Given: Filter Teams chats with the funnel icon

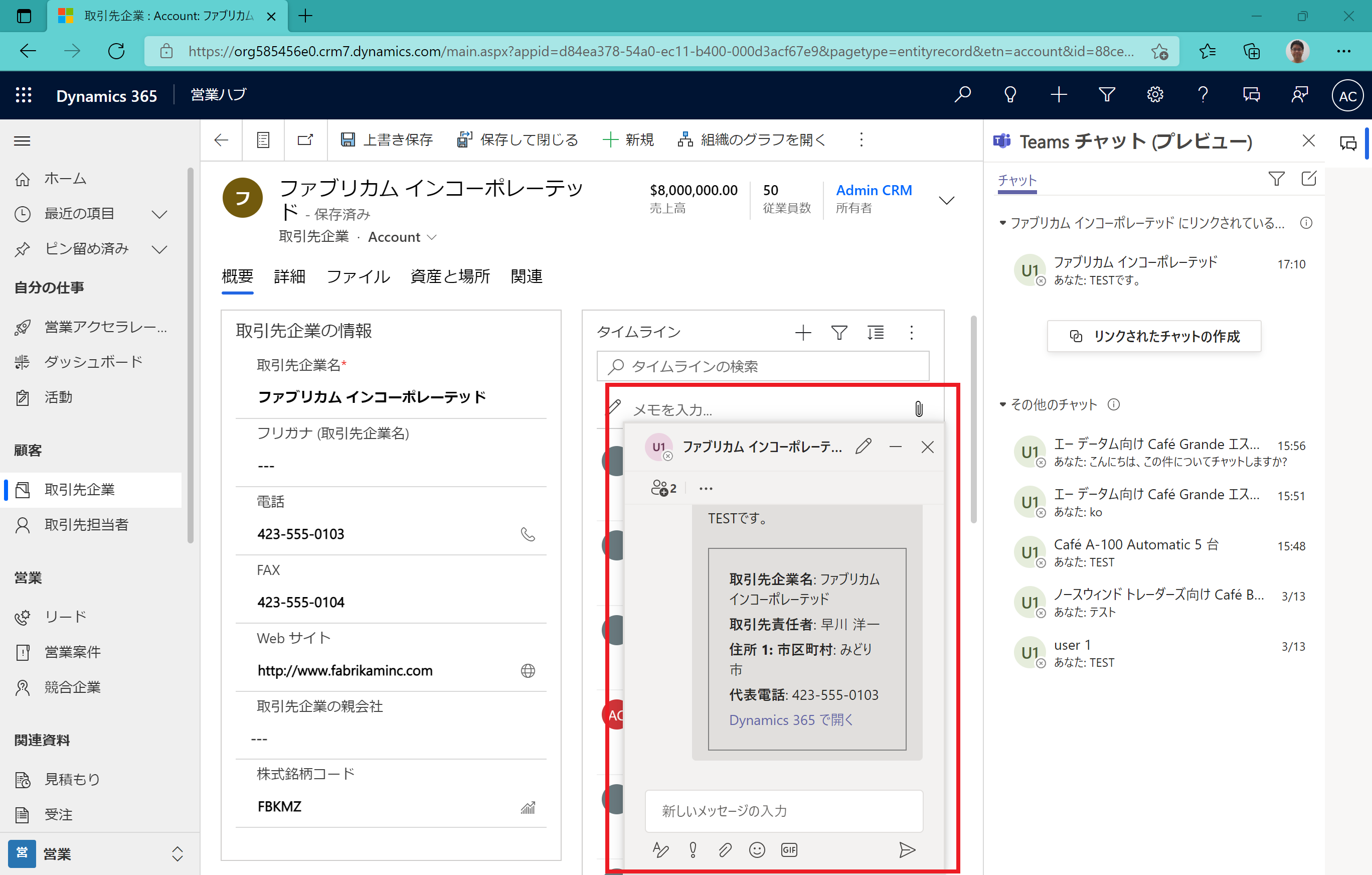Looking at the screenshot, I should click(x=1276, y=179).
